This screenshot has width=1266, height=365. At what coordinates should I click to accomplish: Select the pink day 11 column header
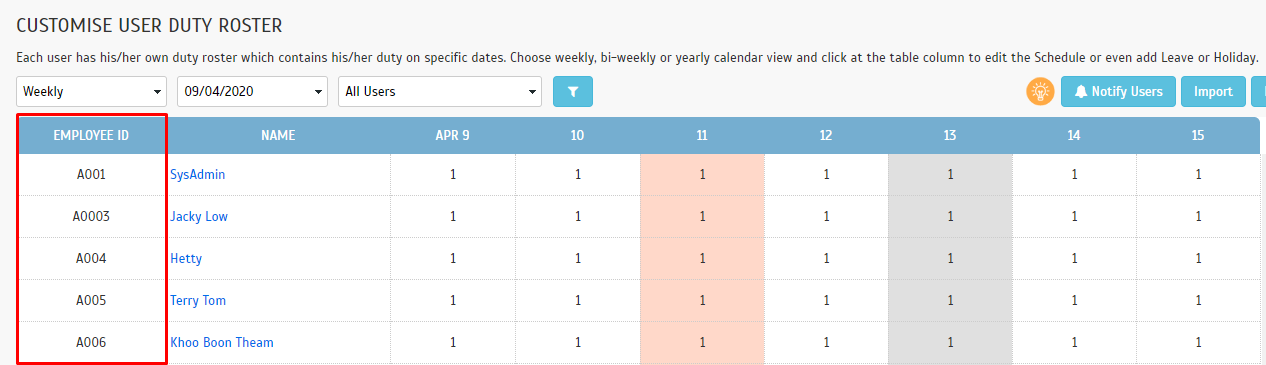coord(702,135)
